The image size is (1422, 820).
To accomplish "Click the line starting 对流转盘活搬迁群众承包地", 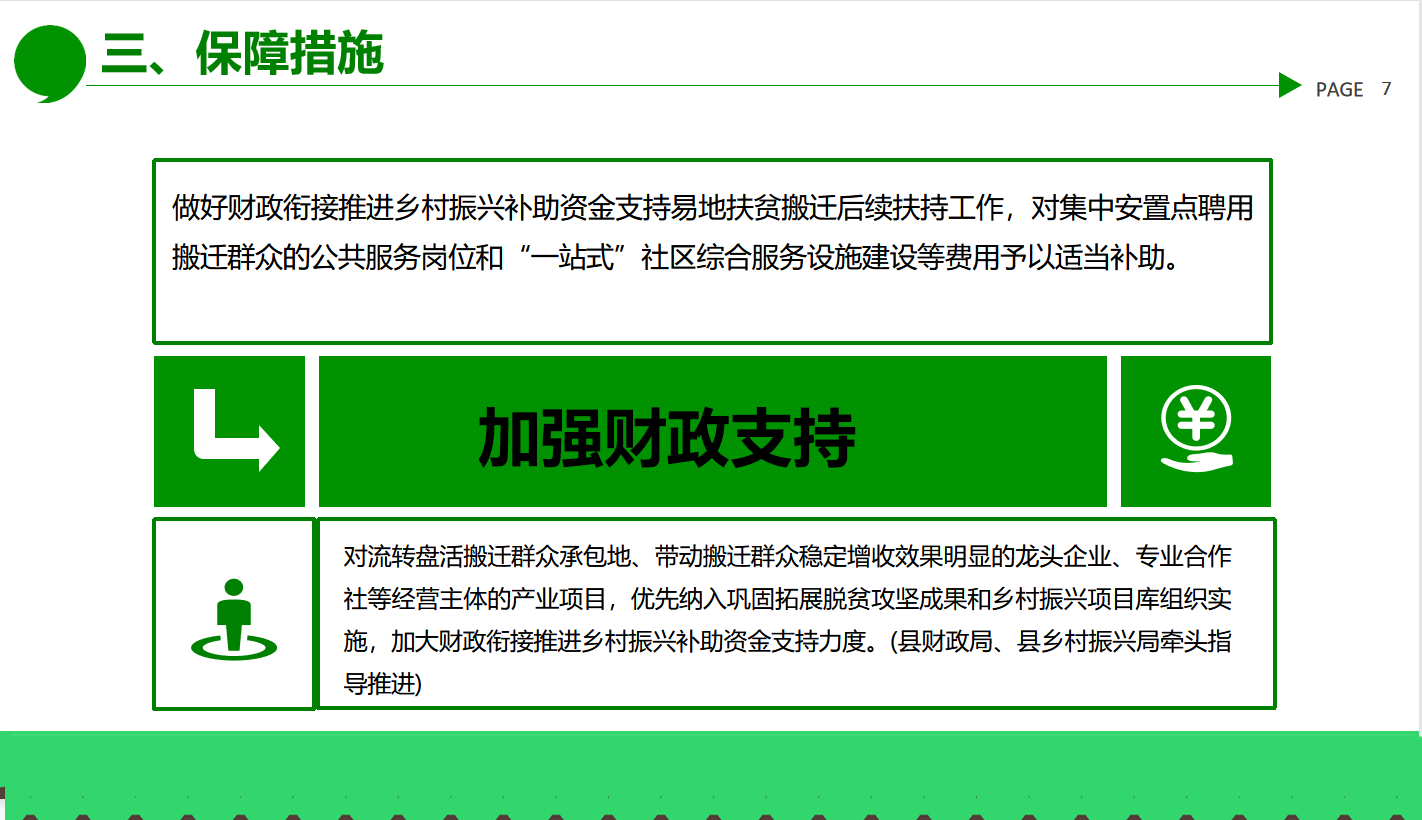I will (x=787, y=556).
